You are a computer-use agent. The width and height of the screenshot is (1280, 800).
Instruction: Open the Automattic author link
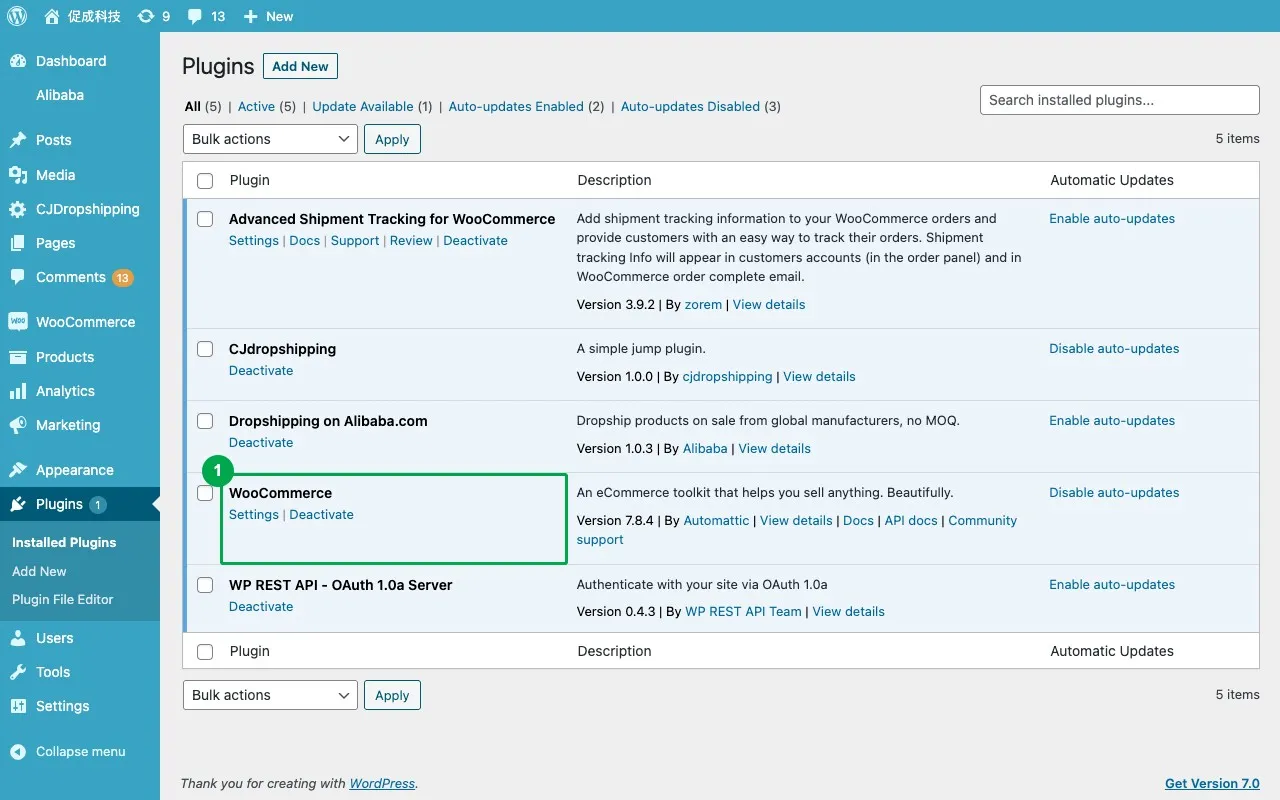pyautogui.click(x=716, y=520)
